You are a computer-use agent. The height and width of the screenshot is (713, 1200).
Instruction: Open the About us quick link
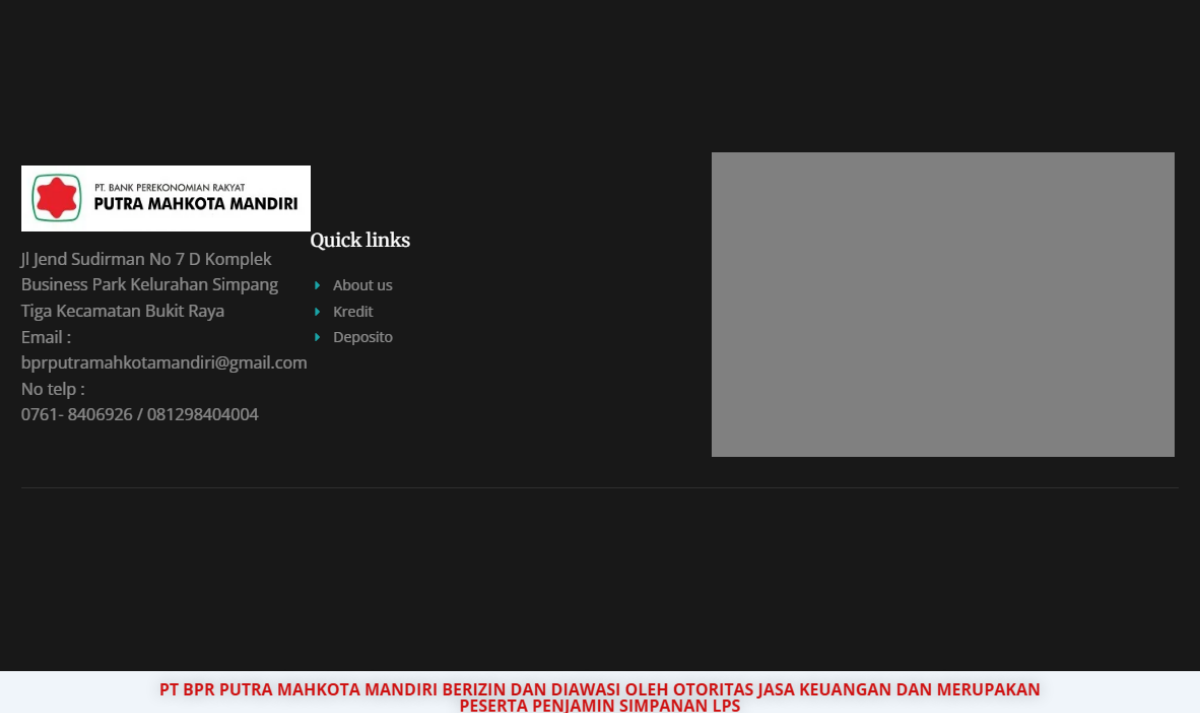(362, 286)
